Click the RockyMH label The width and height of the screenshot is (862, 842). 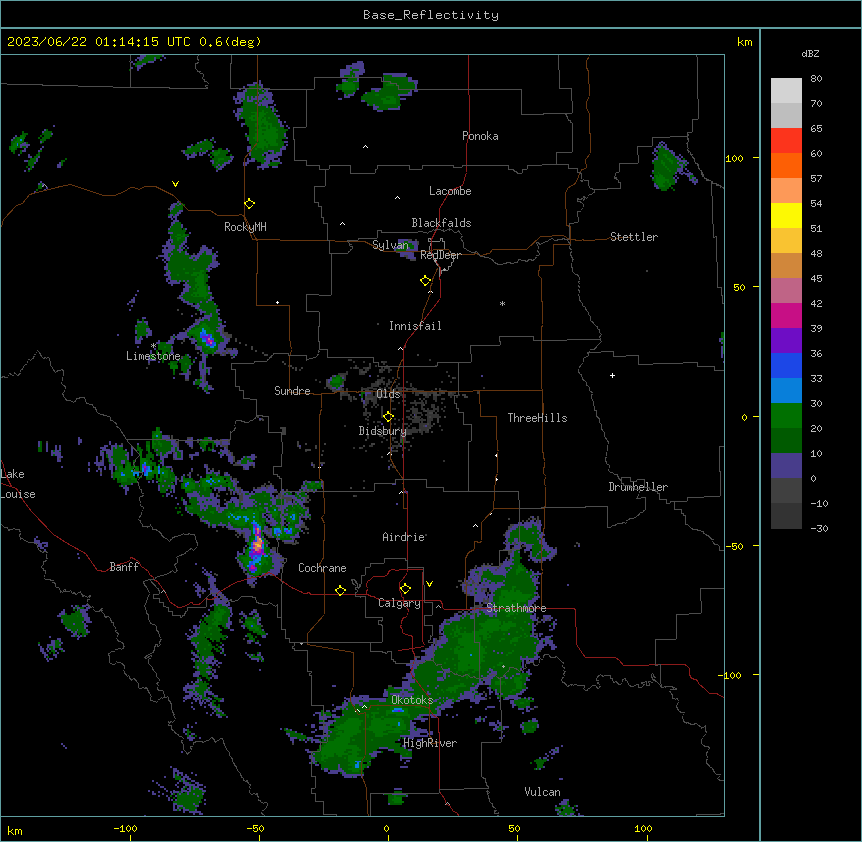(x=245, y=227)
